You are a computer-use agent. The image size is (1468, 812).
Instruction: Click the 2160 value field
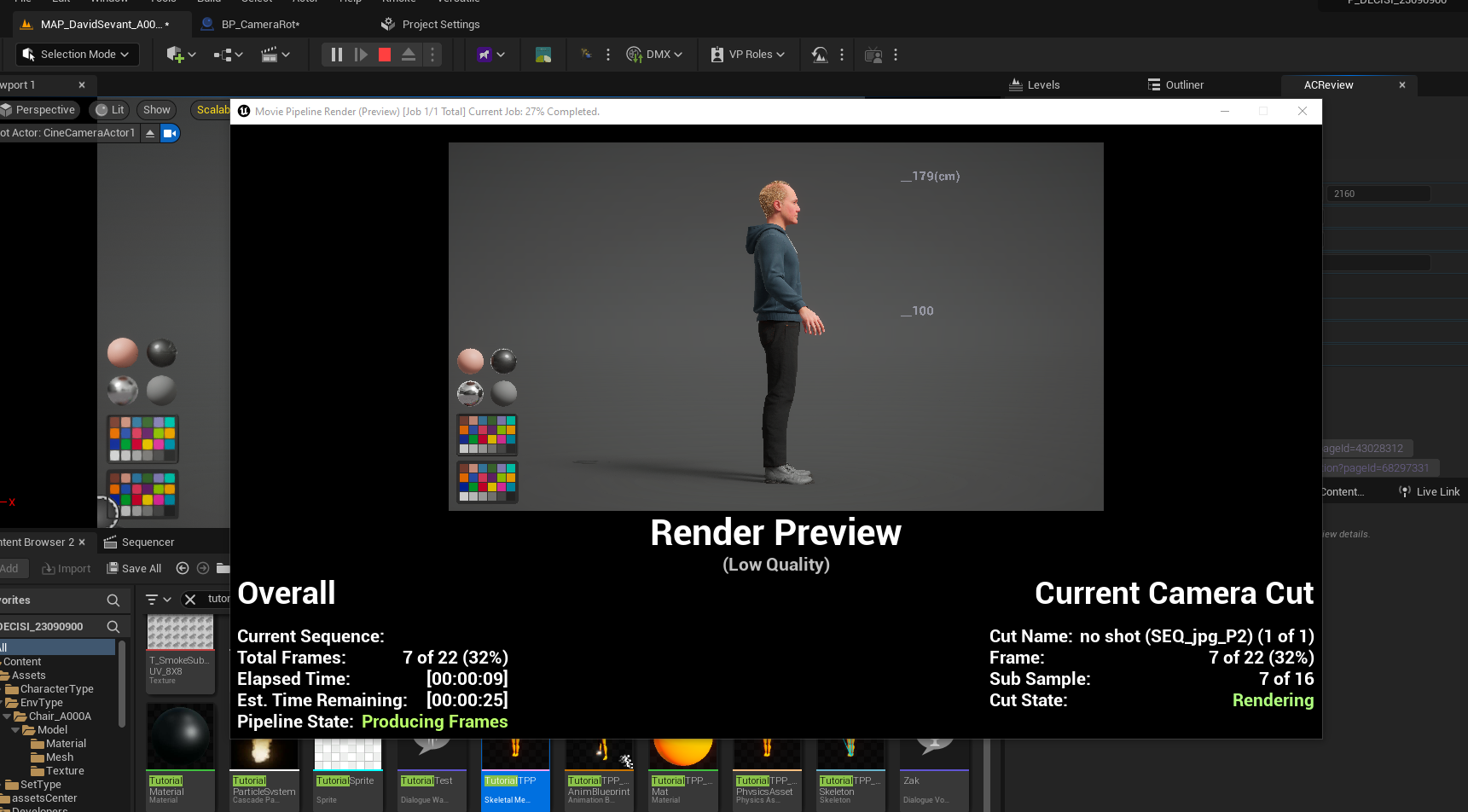click(1378, 194)
